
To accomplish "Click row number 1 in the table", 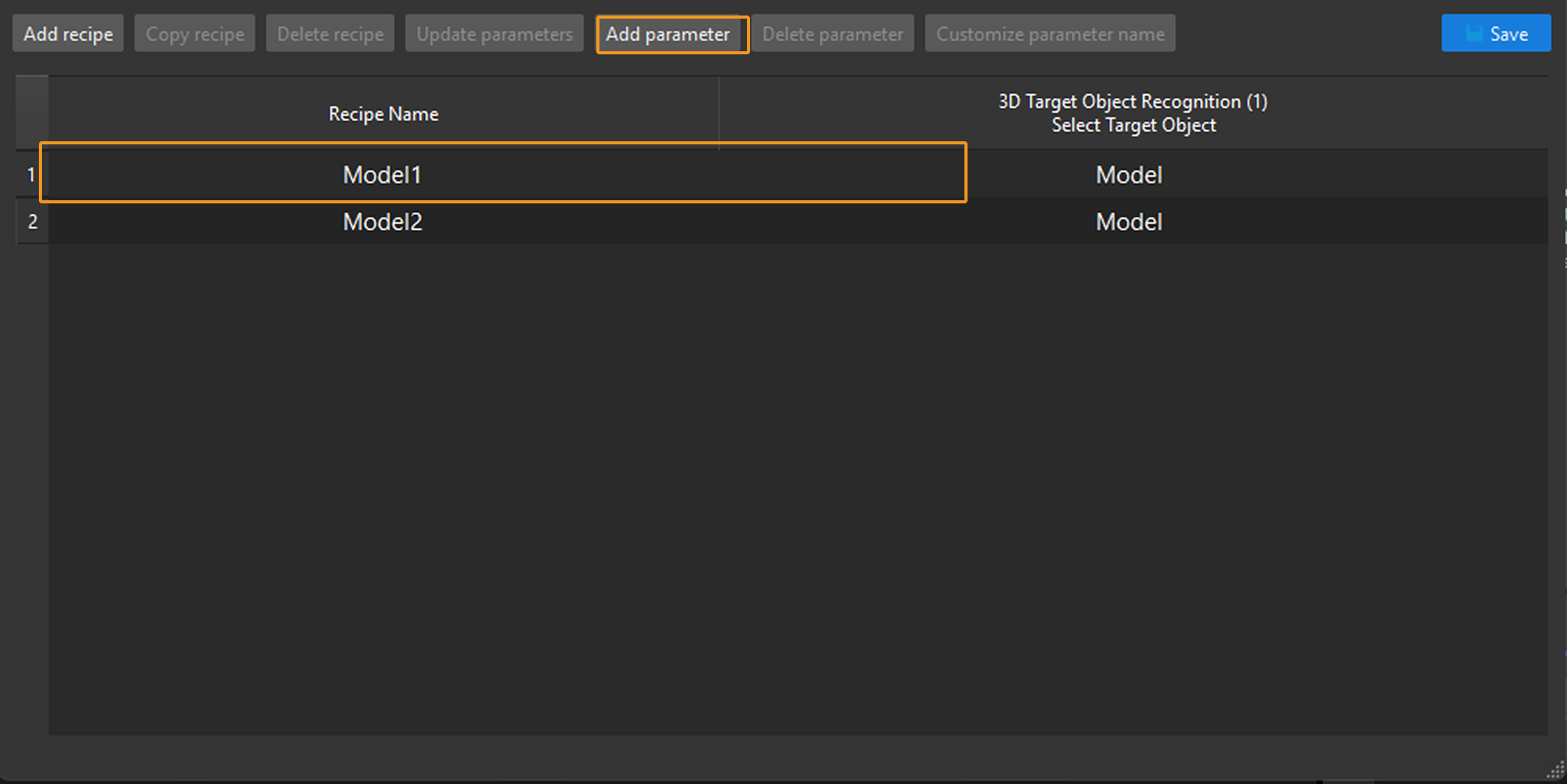I will 31,174.
